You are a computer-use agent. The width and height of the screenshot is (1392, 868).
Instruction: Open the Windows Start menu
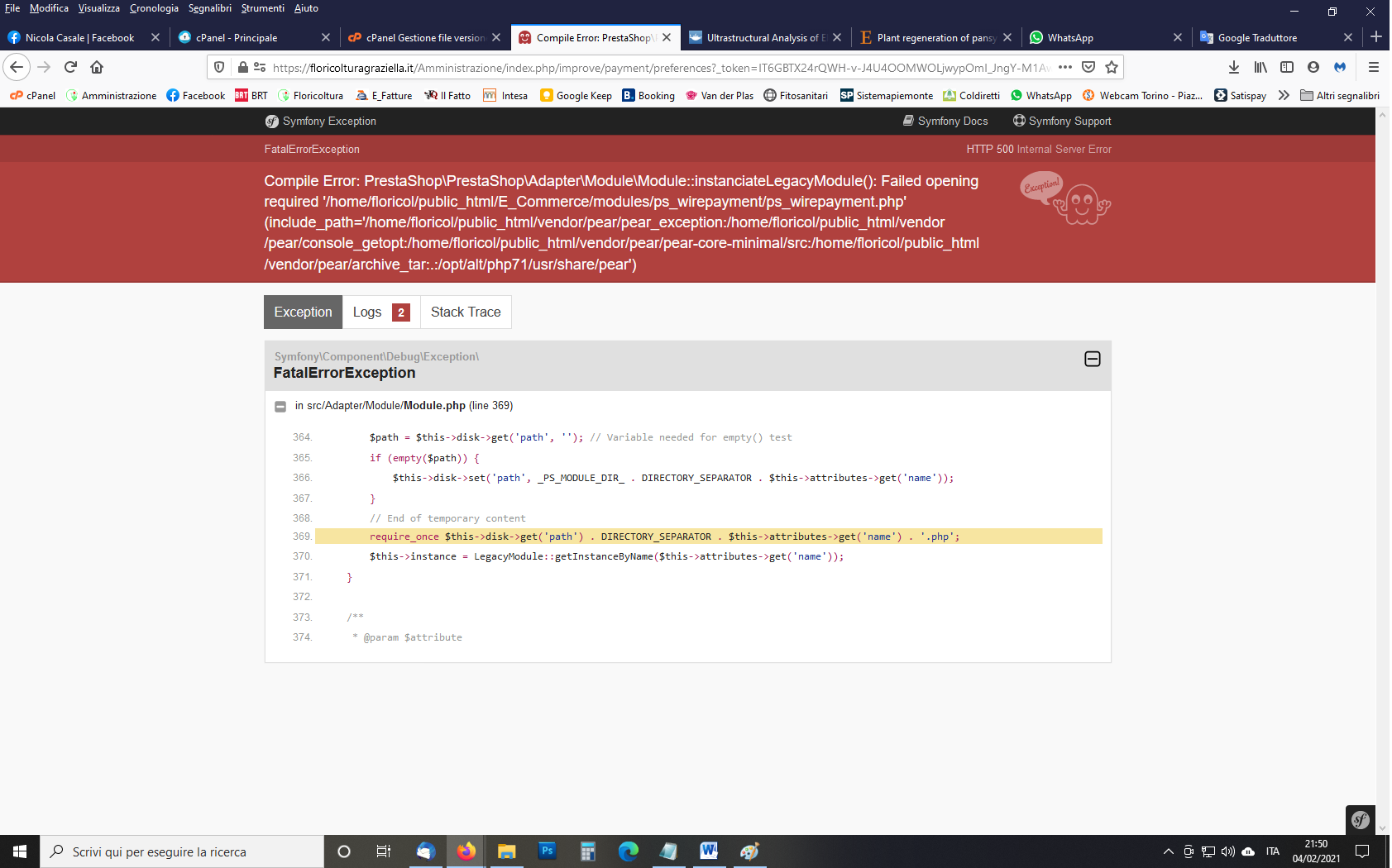click(x=20, y=851)
